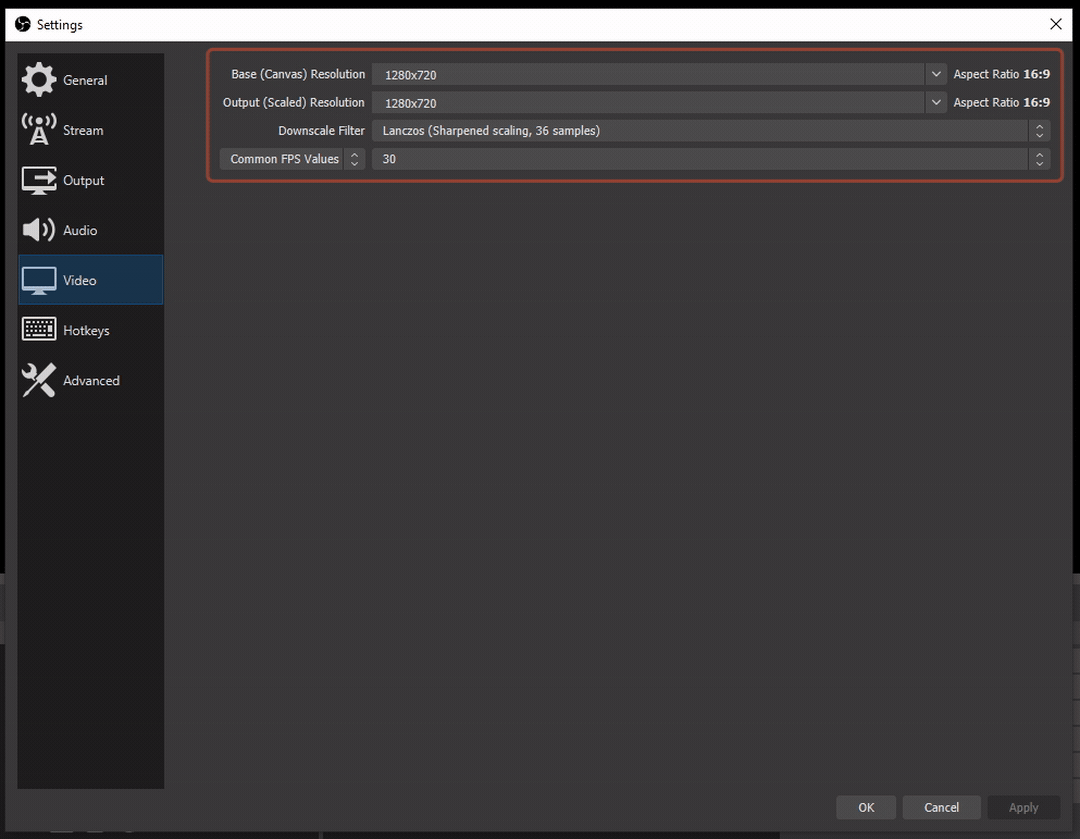Click the Advanced tools icon
Viewport: 1080px width, 839px height.
pyautogui.click(x=39, y=380)
